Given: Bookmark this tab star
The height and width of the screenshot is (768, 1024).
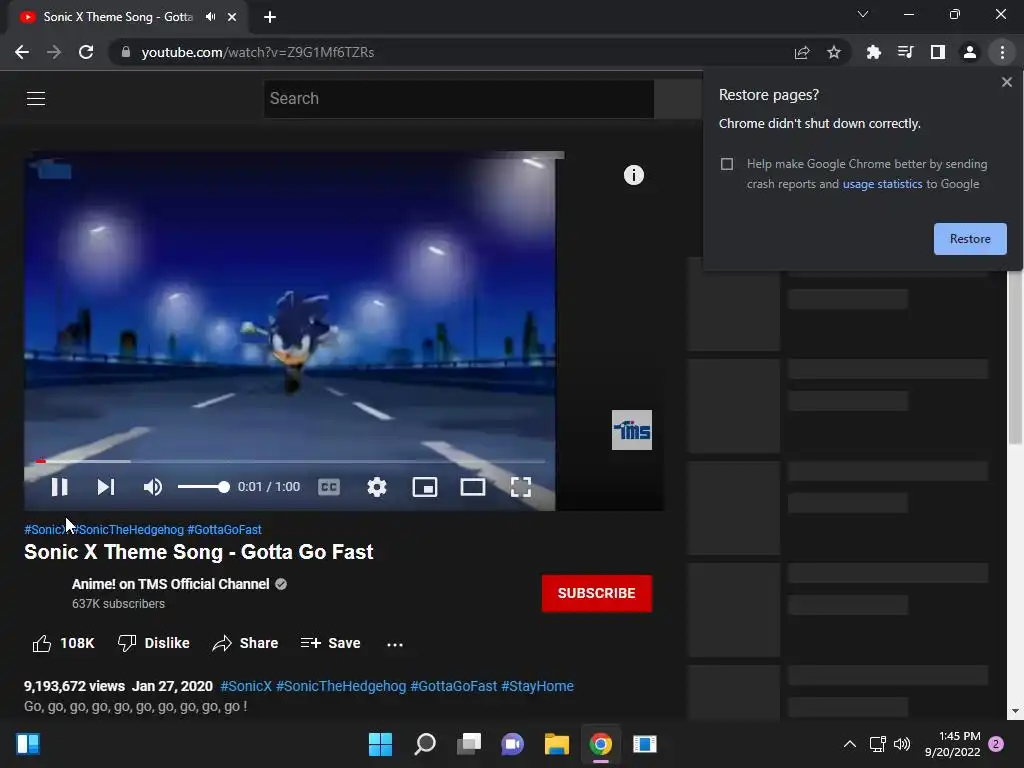Looking at the screenshot, I should (834, 52).
